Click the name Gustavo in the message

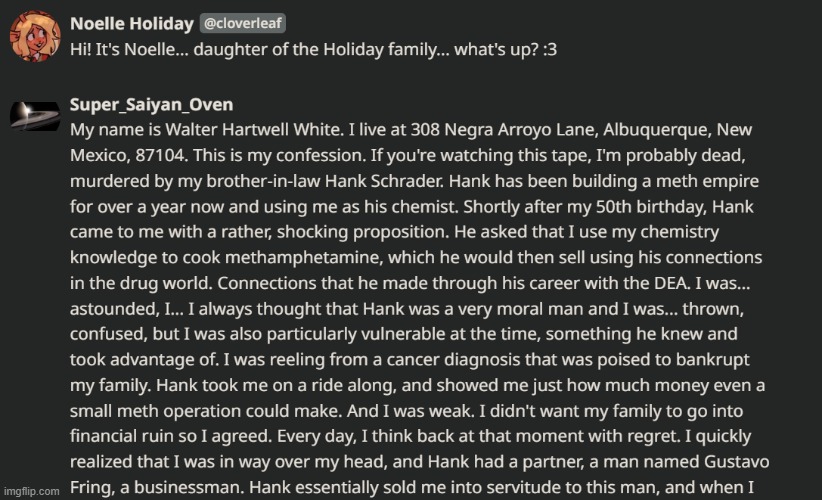pos(737,462)
